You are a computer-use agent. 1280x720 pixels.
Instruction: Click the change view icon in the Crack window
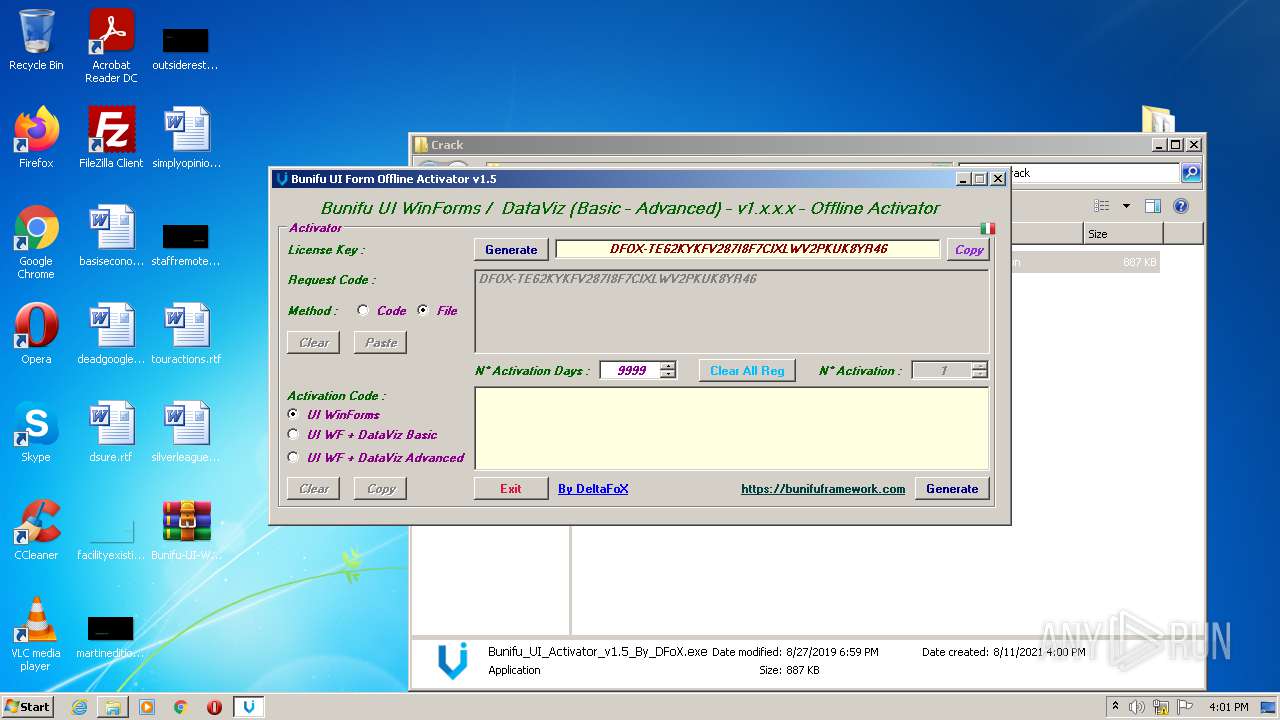click(x=1102, y=206)
